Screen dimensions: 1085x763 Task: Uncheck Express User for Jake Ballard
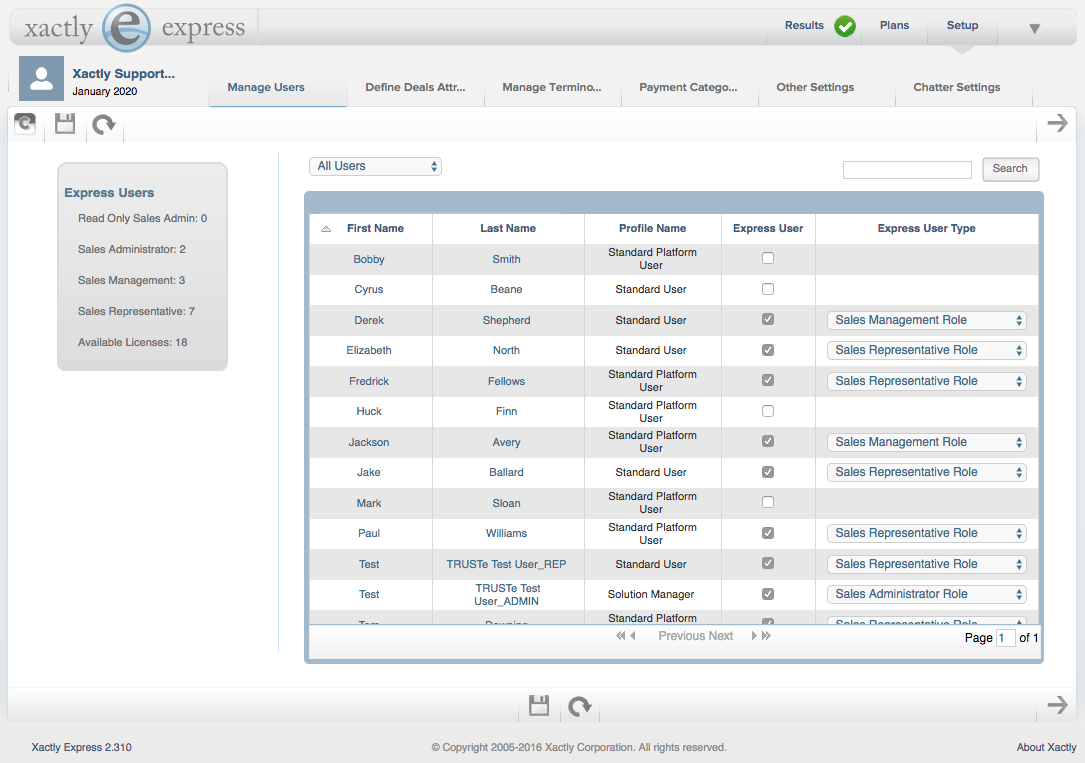768,472
